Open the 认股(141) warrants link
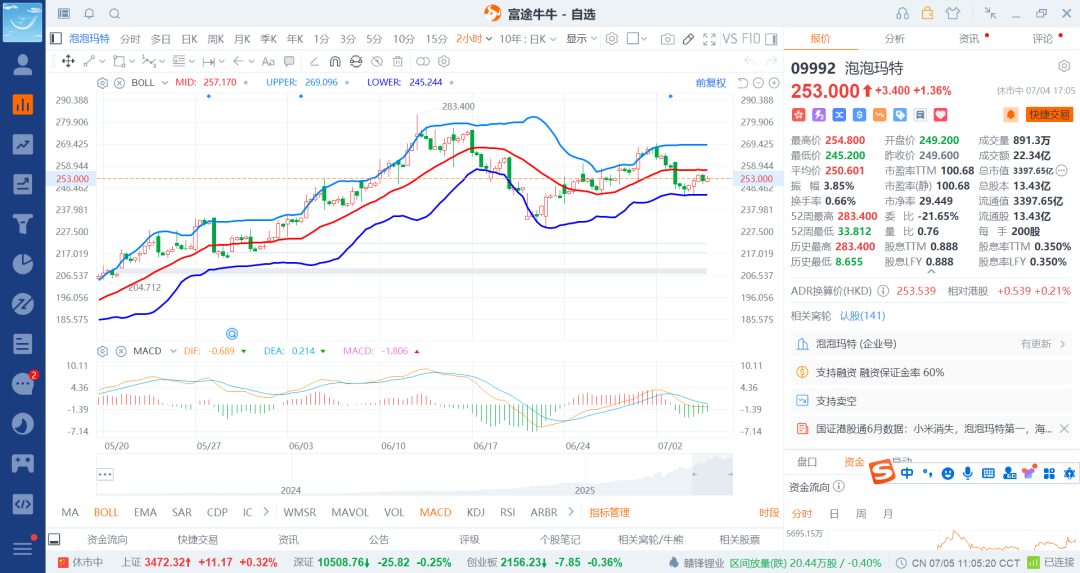The height and width of the screenshot is (573, 1080). tap(862, 315)
